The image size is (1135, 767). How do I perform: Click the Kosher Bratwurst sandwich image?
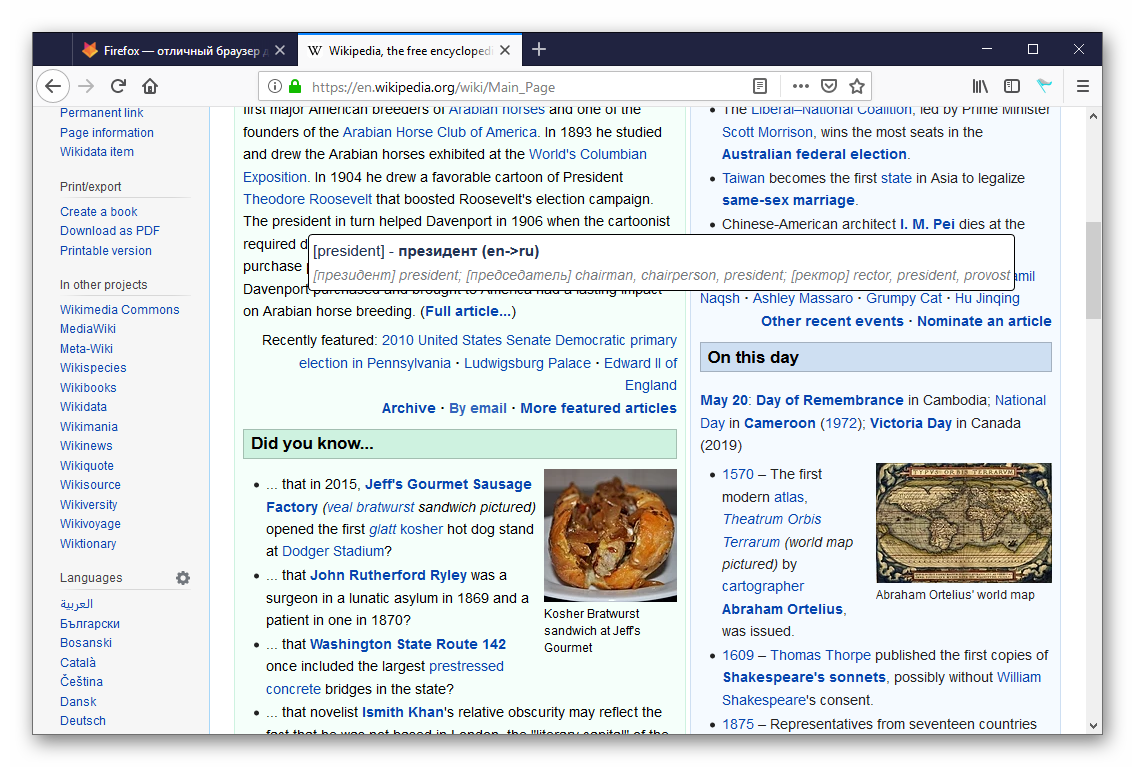click(610, 535)
